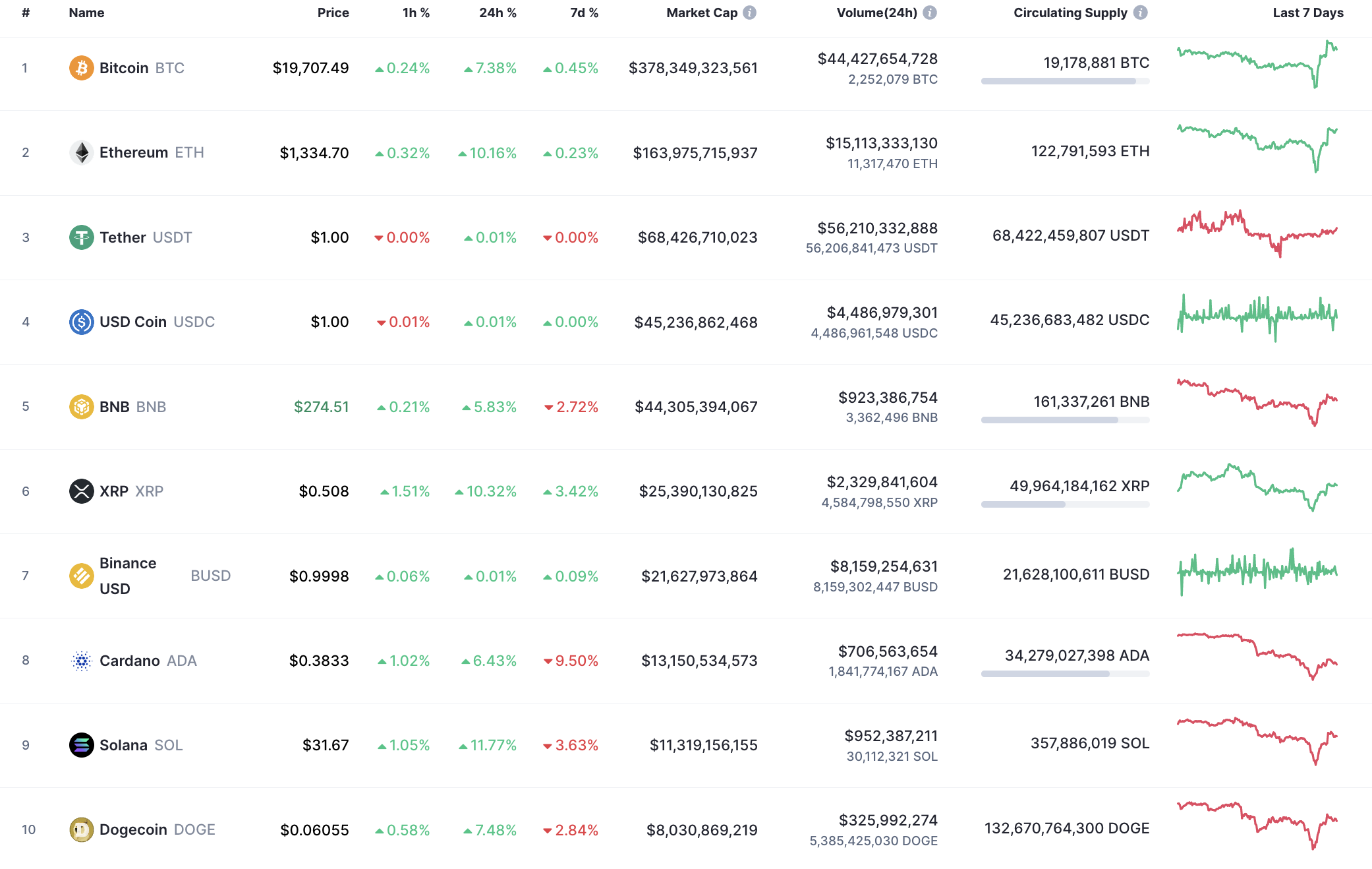The width and height of the screenshot is (1372, 869).
Task: Sort by the 7d % column header
Action: (x=584, y=13)
